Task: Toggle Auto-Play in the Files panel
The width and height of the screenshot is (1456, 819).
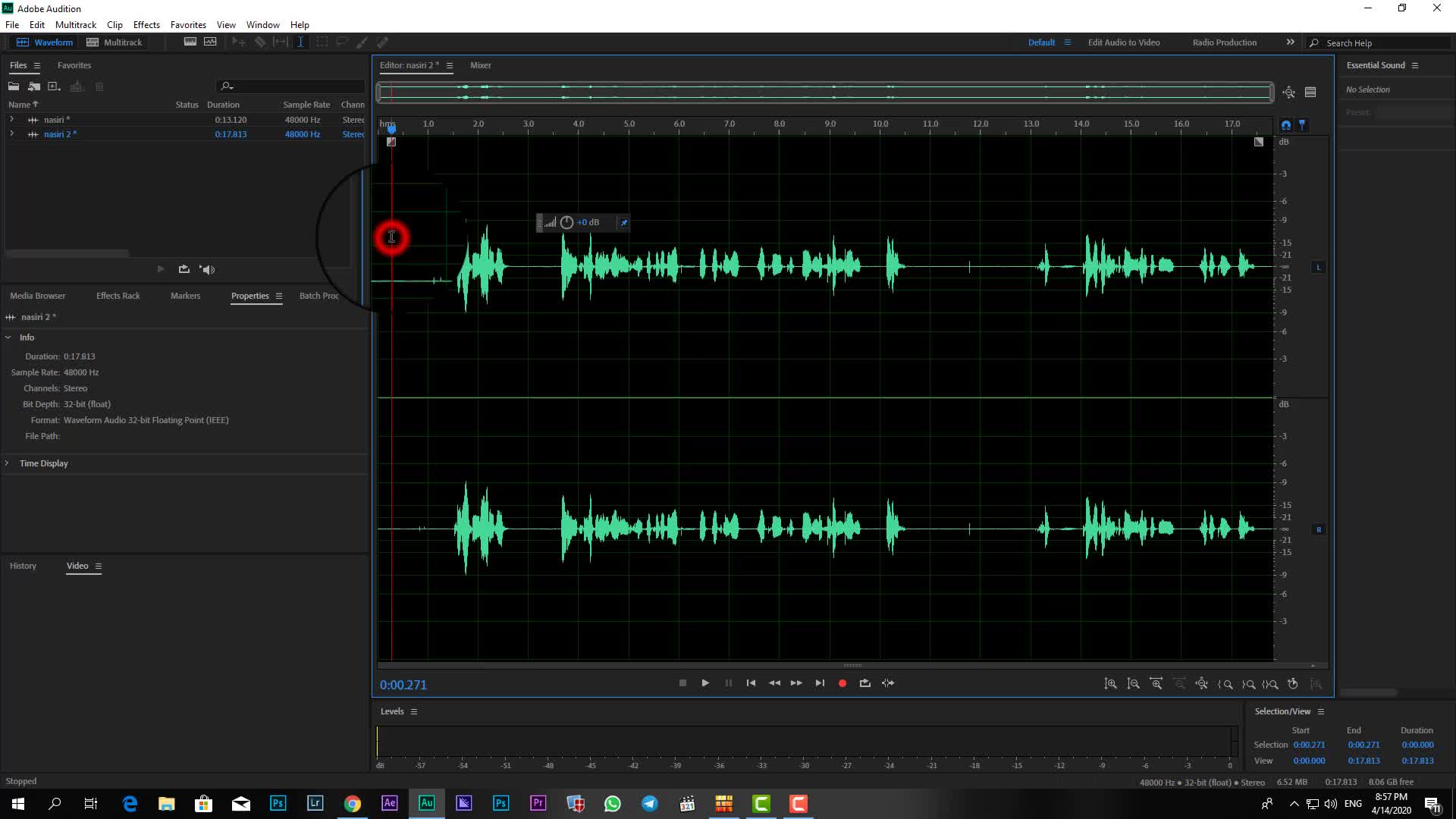Action: 207,269
